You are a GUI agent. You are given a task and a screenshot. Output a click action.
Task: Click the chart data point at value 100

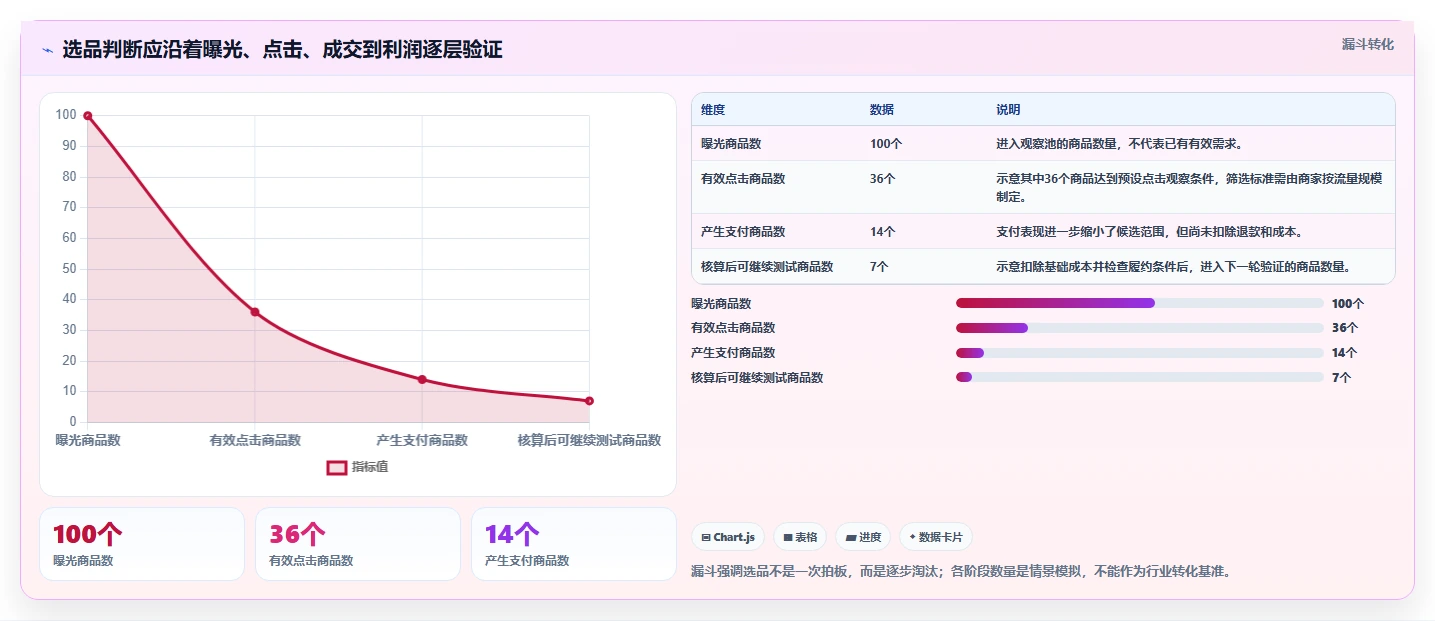click(x=88, y=116)
